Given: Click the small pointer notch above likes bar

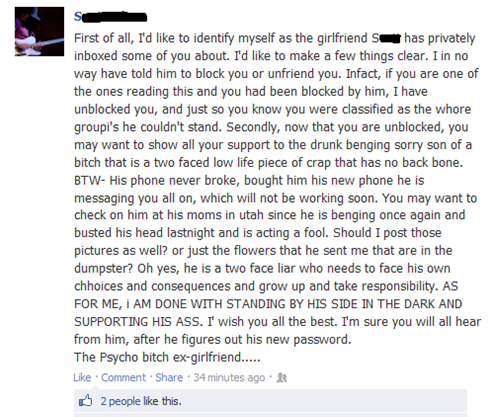Looking at the screenshot, I should click(x=96, y=387).
